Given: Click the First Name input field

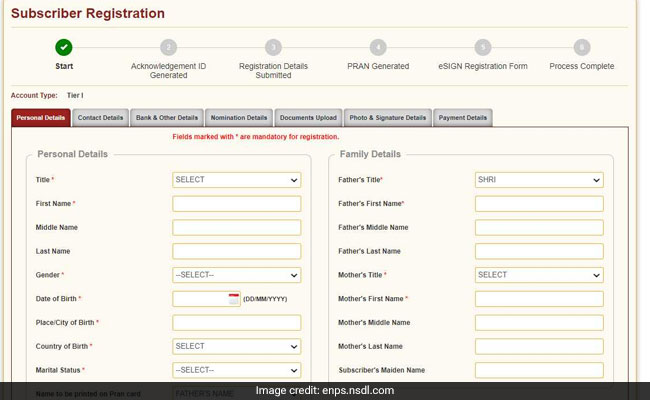Looking at the screenshot, I should (x=236, y=204).
